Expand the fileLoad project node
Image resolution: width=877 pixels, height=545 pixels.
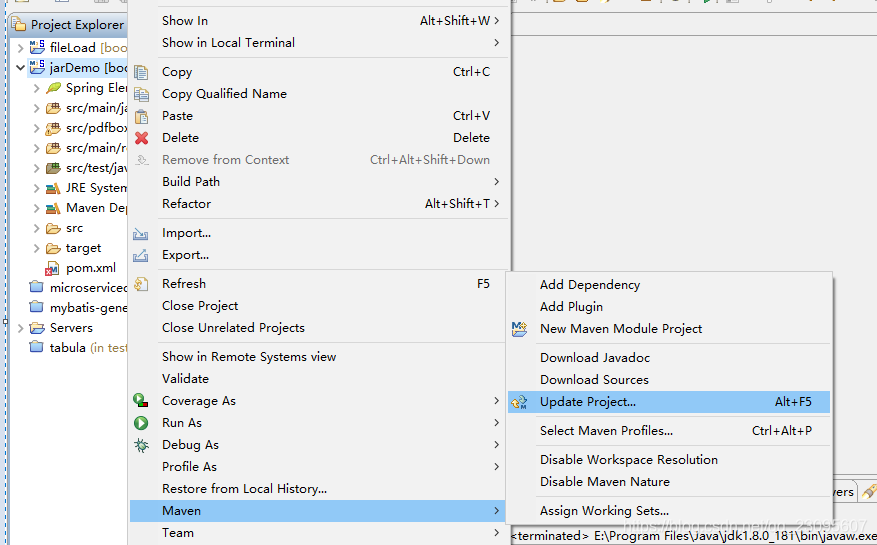(20, 48)
